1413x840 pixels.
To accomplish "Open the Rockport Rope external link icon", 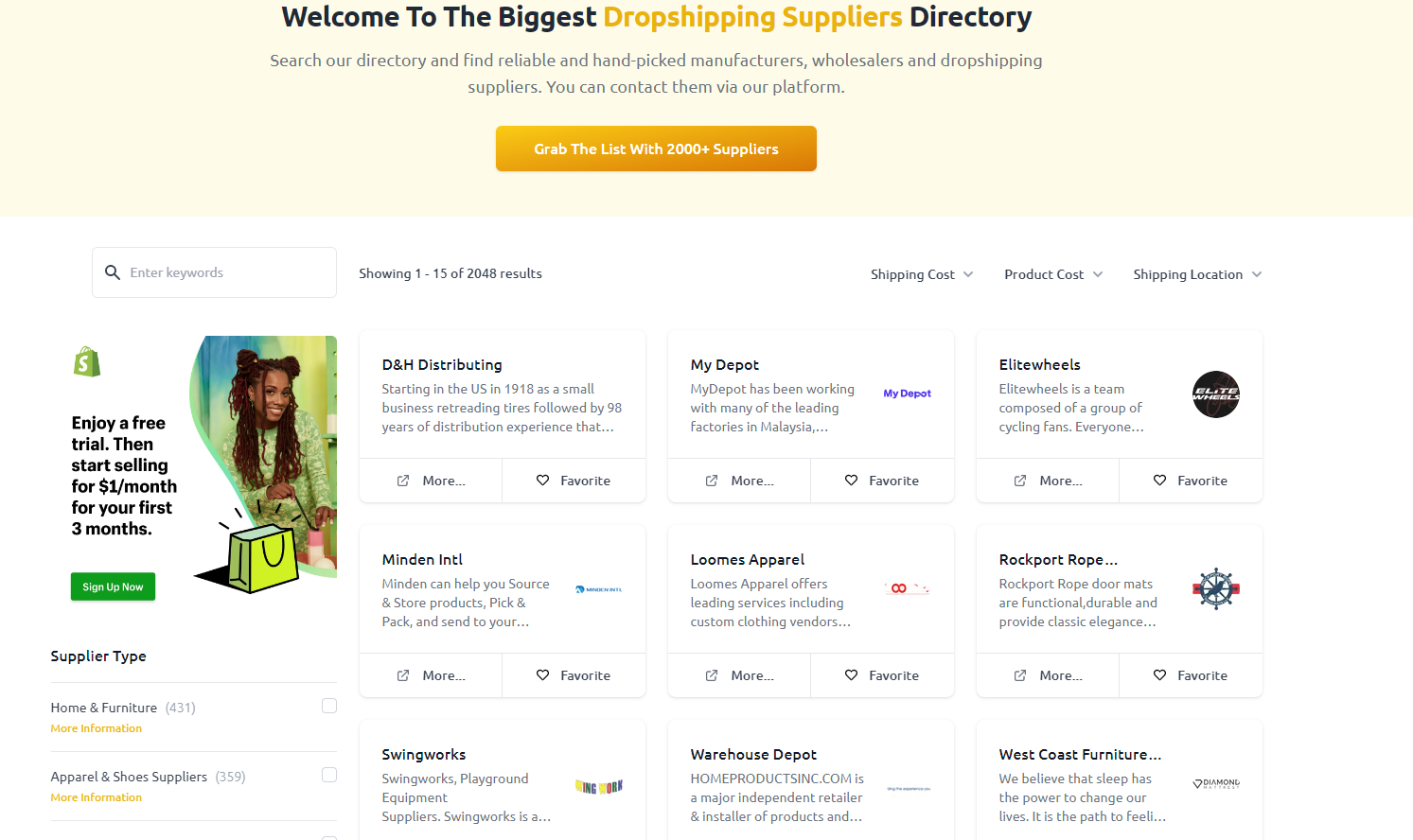I will pos(1020,675).
